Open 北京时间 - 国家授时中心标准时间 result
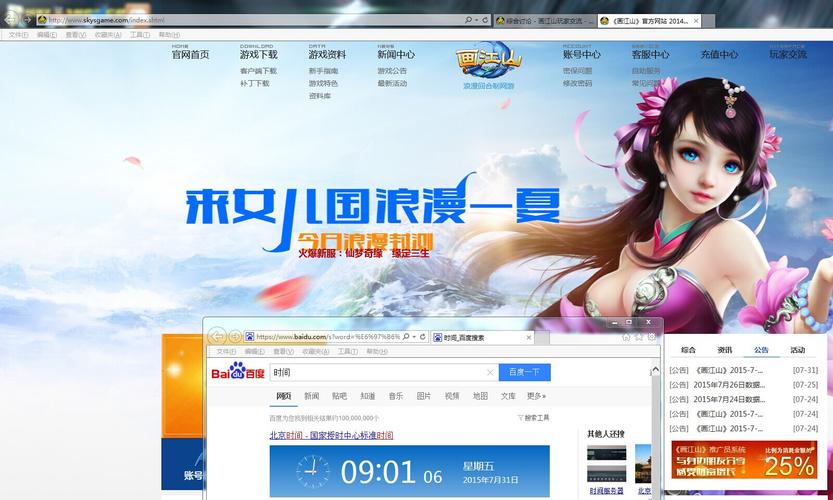Viewport: 833px width, 500px height. (x=332, y=435)
